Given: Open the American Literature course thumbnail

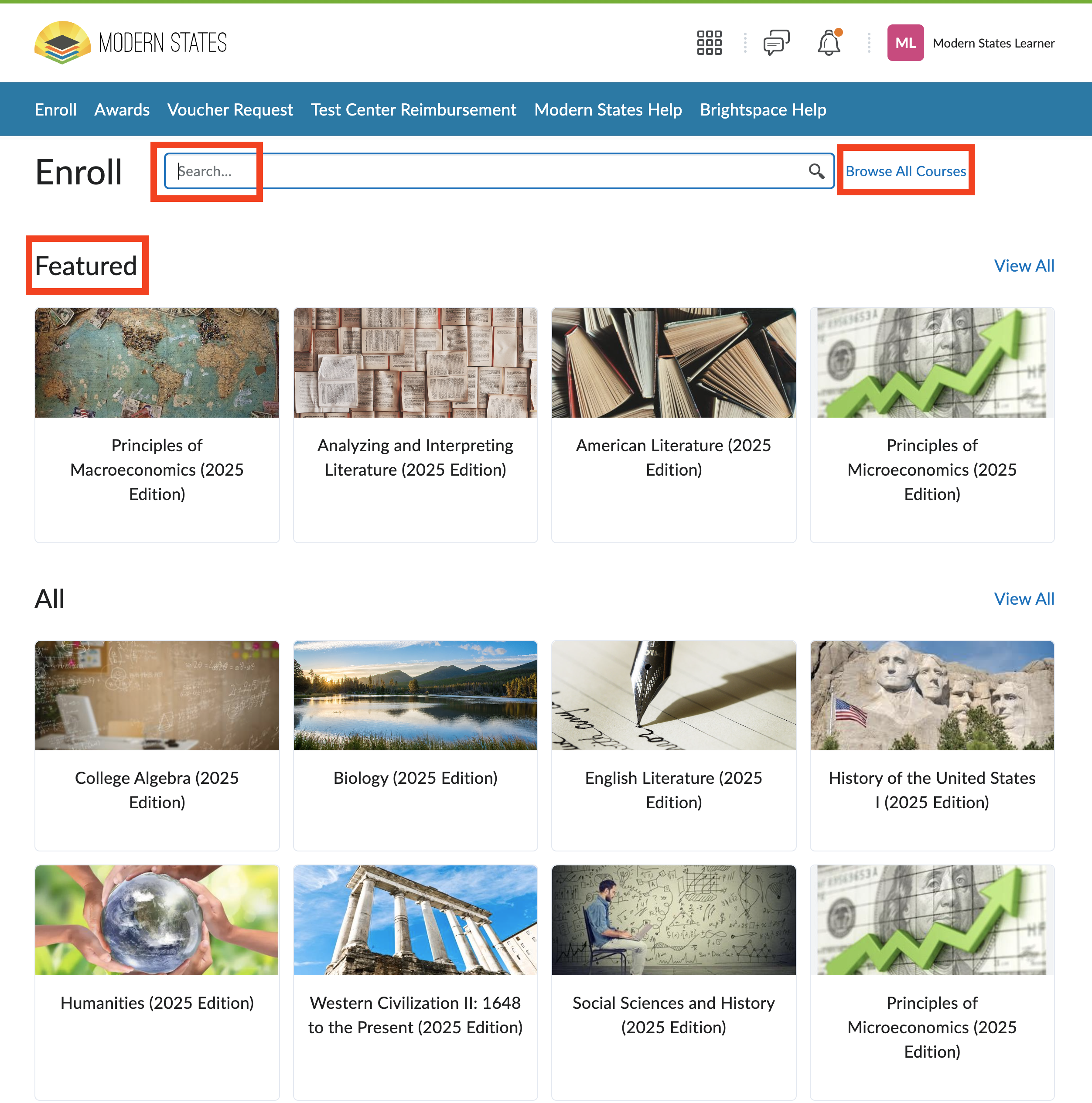Looking at the screenshot, I should [x=674, y=363].
